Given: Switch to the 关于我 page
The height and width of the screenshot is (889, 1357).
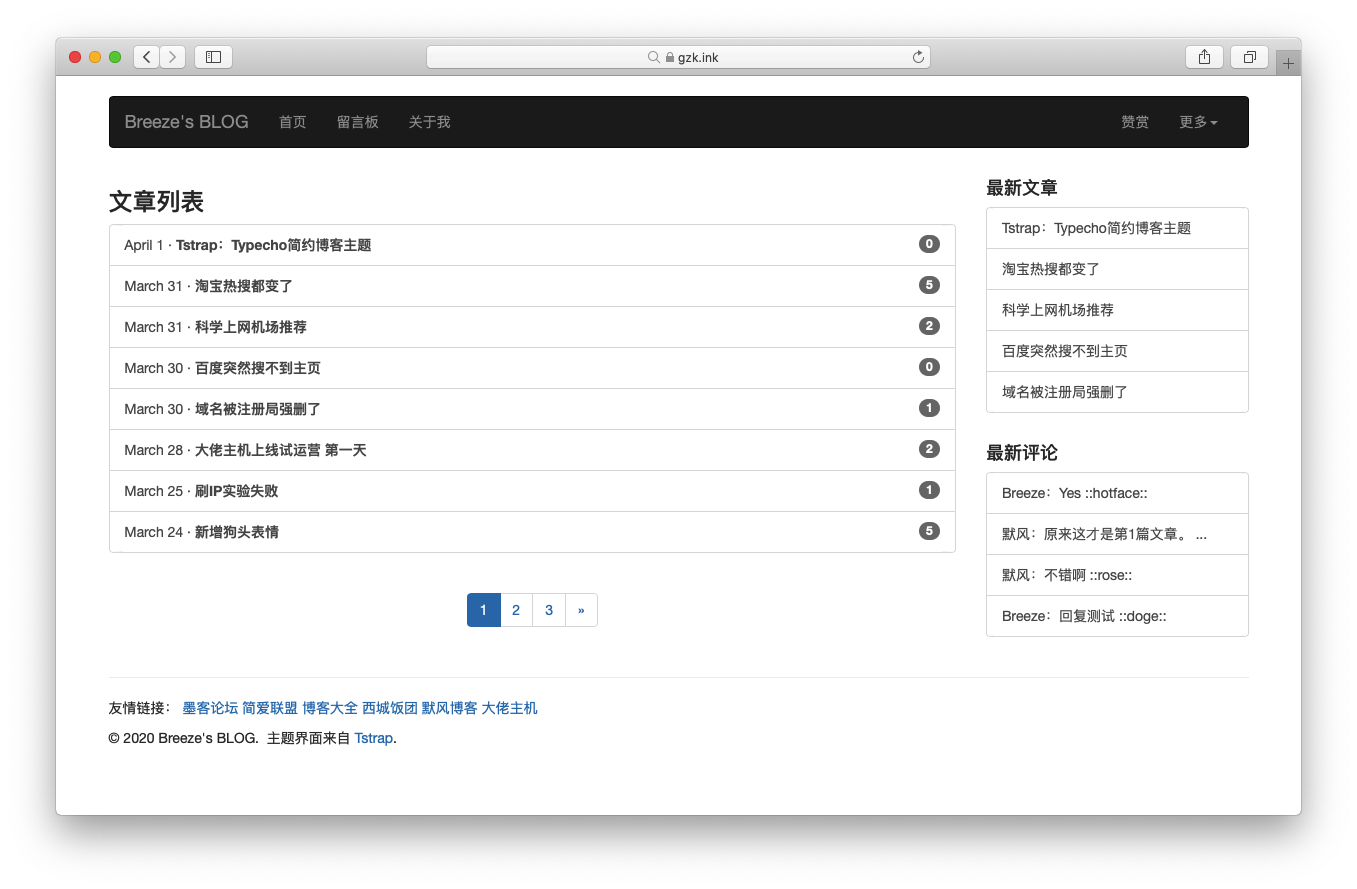Looking at the screenshot, I should pos(429,122).
